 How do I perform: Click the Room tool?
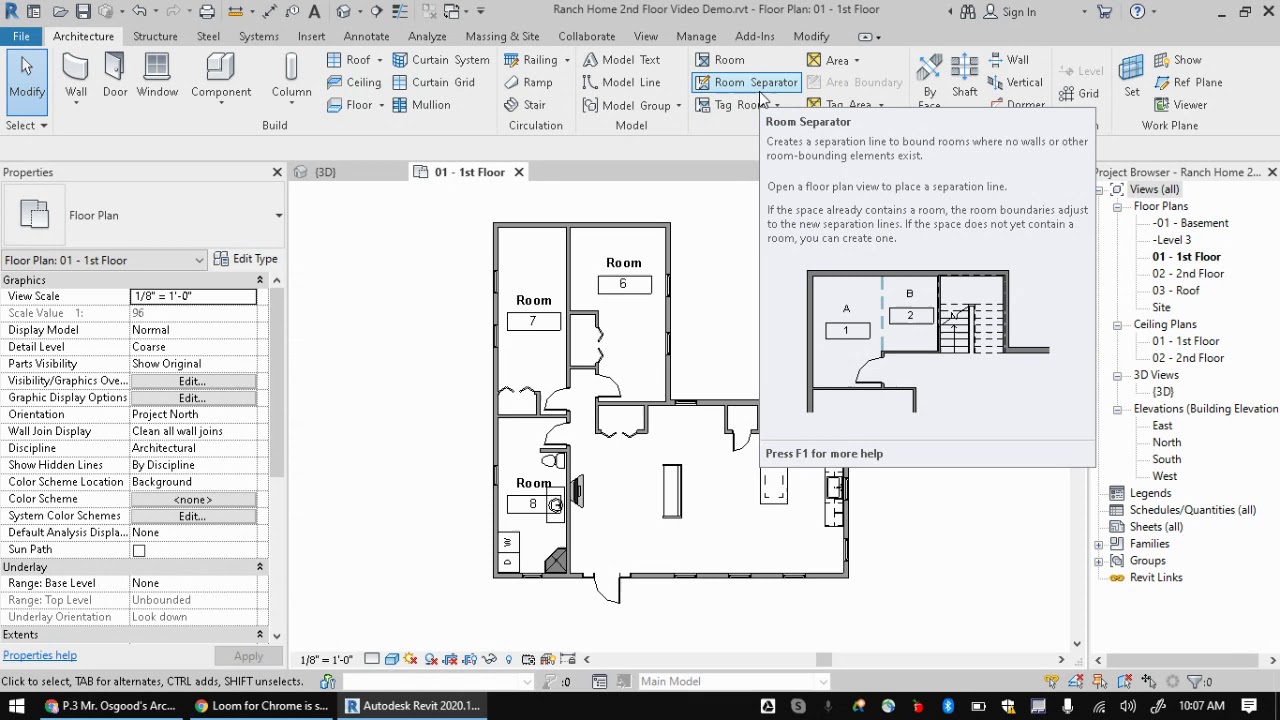(720, 60)
